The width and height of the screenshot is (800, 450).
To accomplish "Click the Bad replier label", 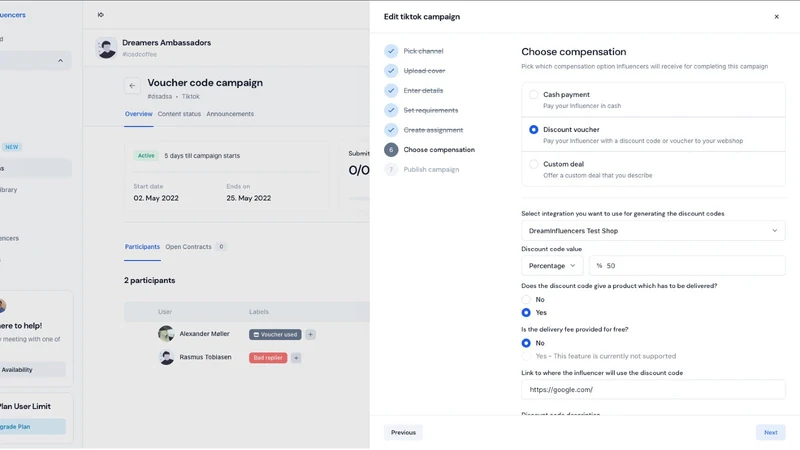I will pyautogui.click(x=268, y=358).
